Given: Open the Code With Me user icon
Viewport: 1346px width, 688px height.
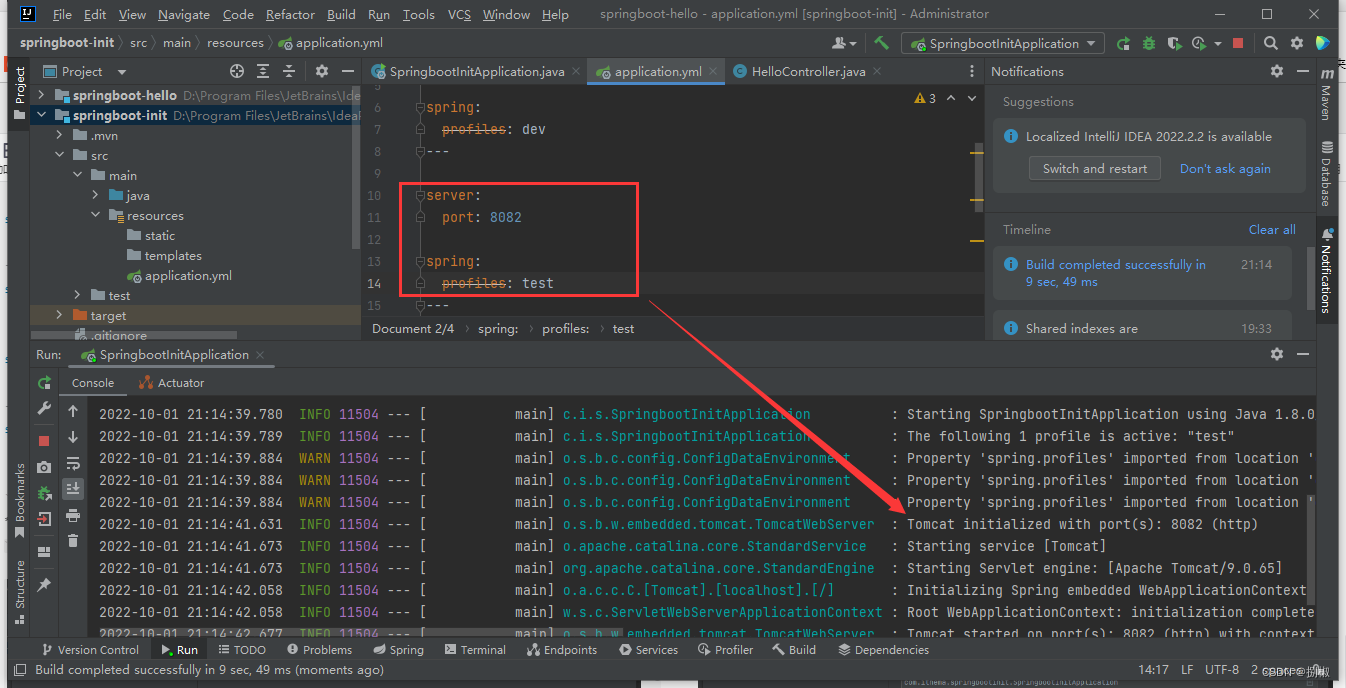Looking at the screenshot, I should click(x=845, y=43).
